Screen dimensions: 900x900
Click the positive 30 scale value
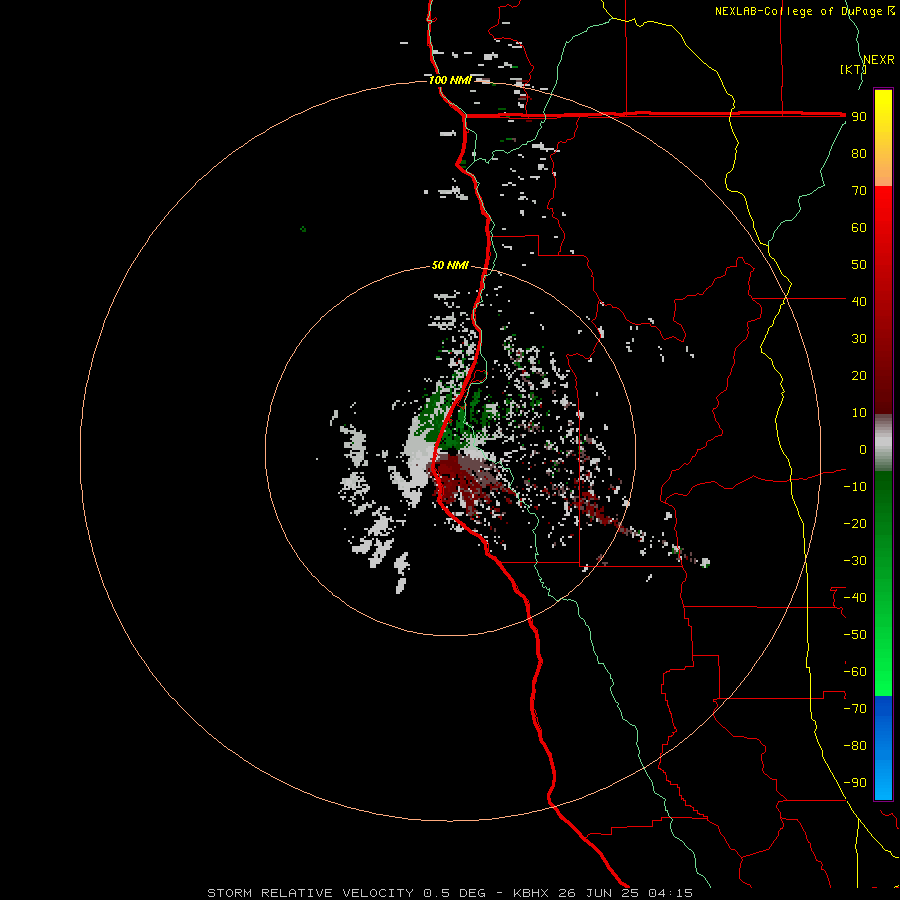tap(859, 339)
